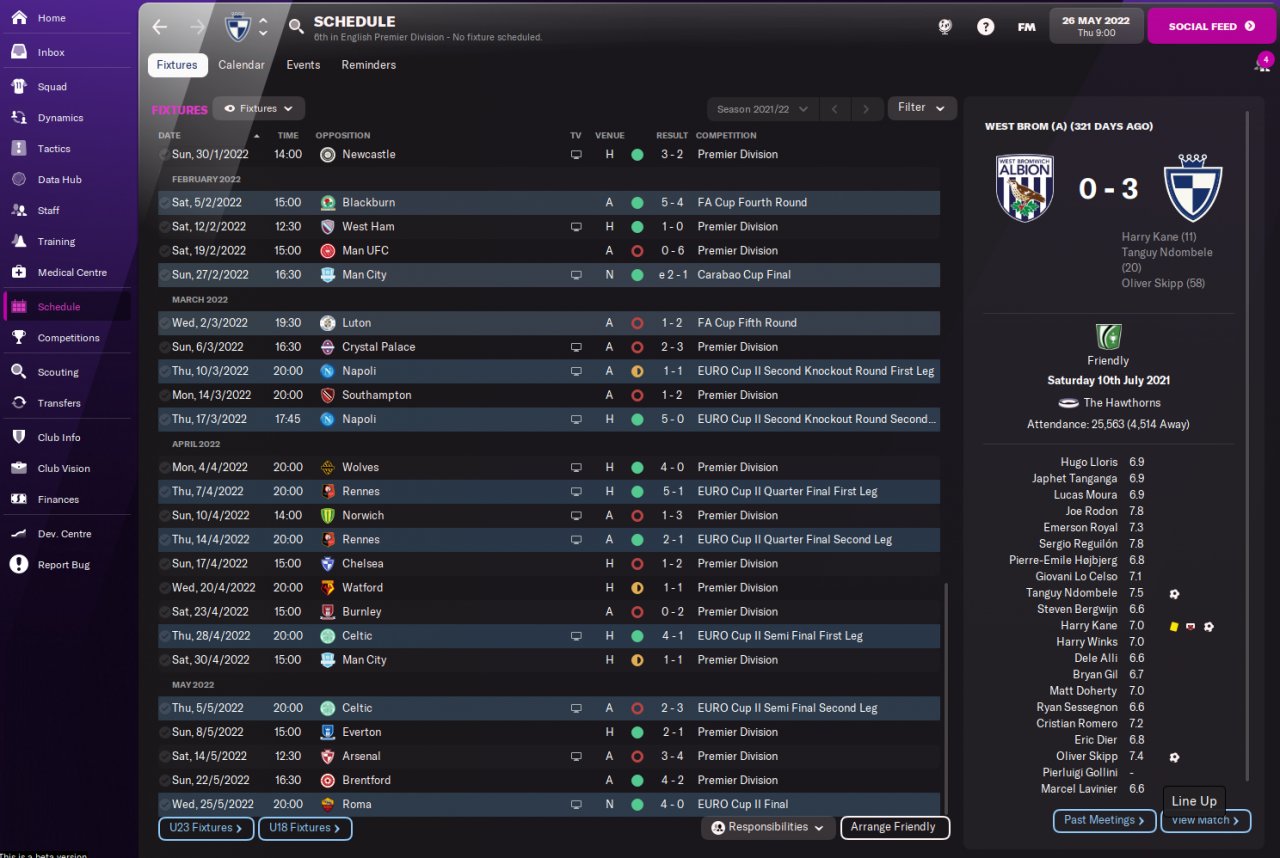Click the Napoli badge on the 10/3/2022 row
The width and height of the screenshot is (1280, 858).
328,371
